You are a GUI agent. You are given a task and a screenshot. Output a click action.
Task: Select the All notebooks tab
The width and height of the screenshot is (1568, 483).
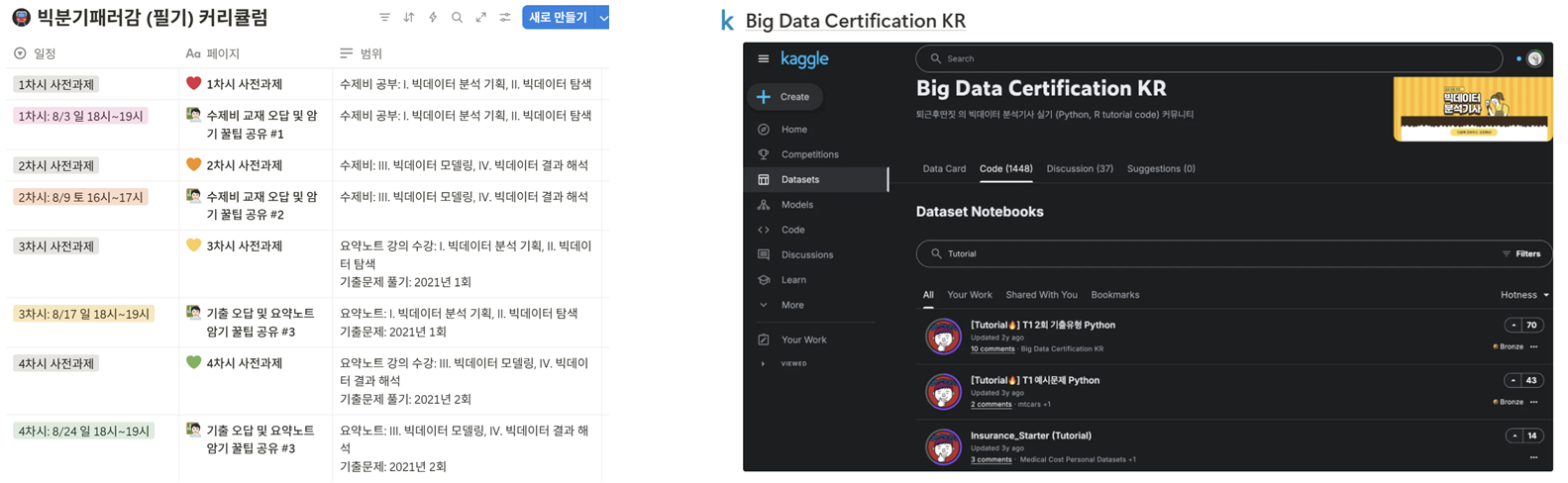[x=928, y=295]
